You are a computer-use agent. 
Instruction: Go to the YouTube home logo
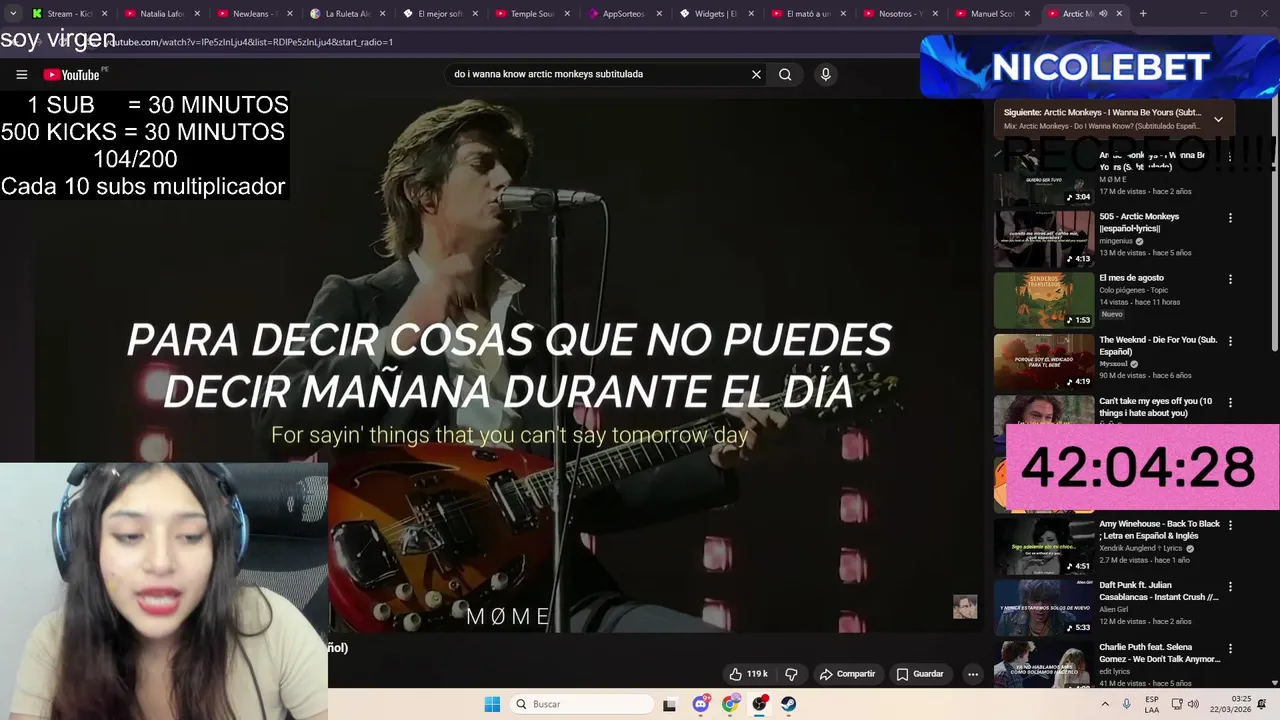71,75
